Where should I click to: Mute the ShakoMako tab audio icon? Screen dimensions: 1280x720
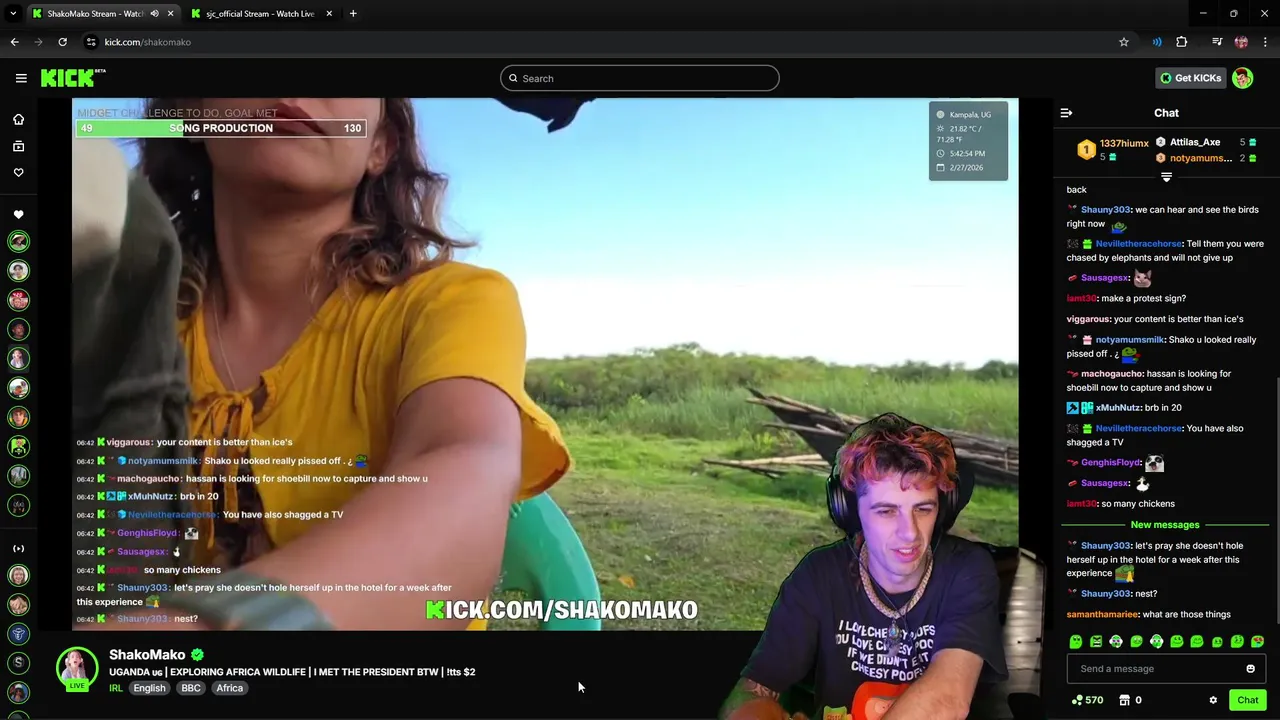click(154, 14)
